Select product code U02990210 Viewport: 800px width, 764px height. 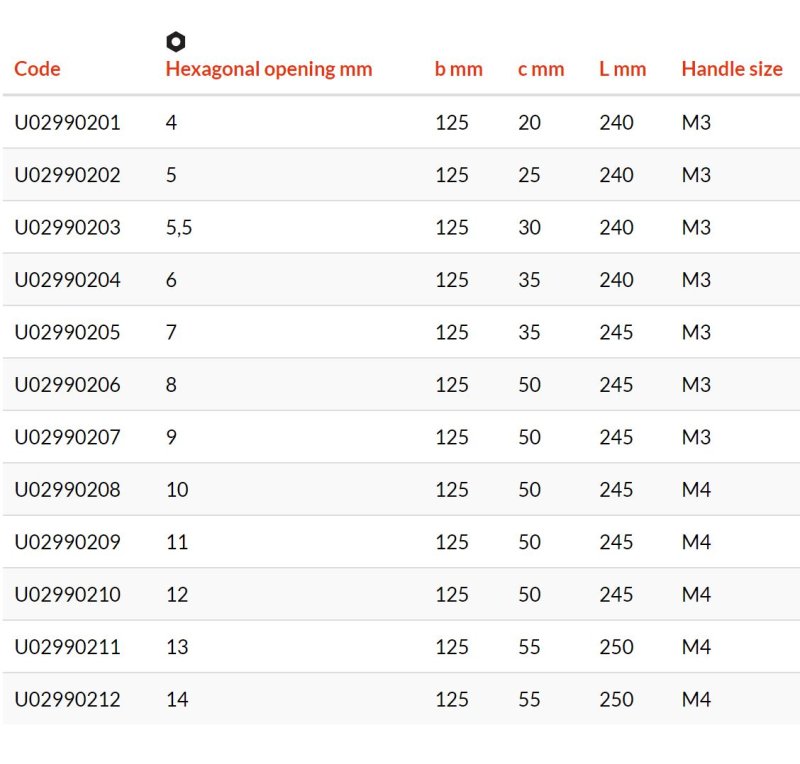point(67,595)
